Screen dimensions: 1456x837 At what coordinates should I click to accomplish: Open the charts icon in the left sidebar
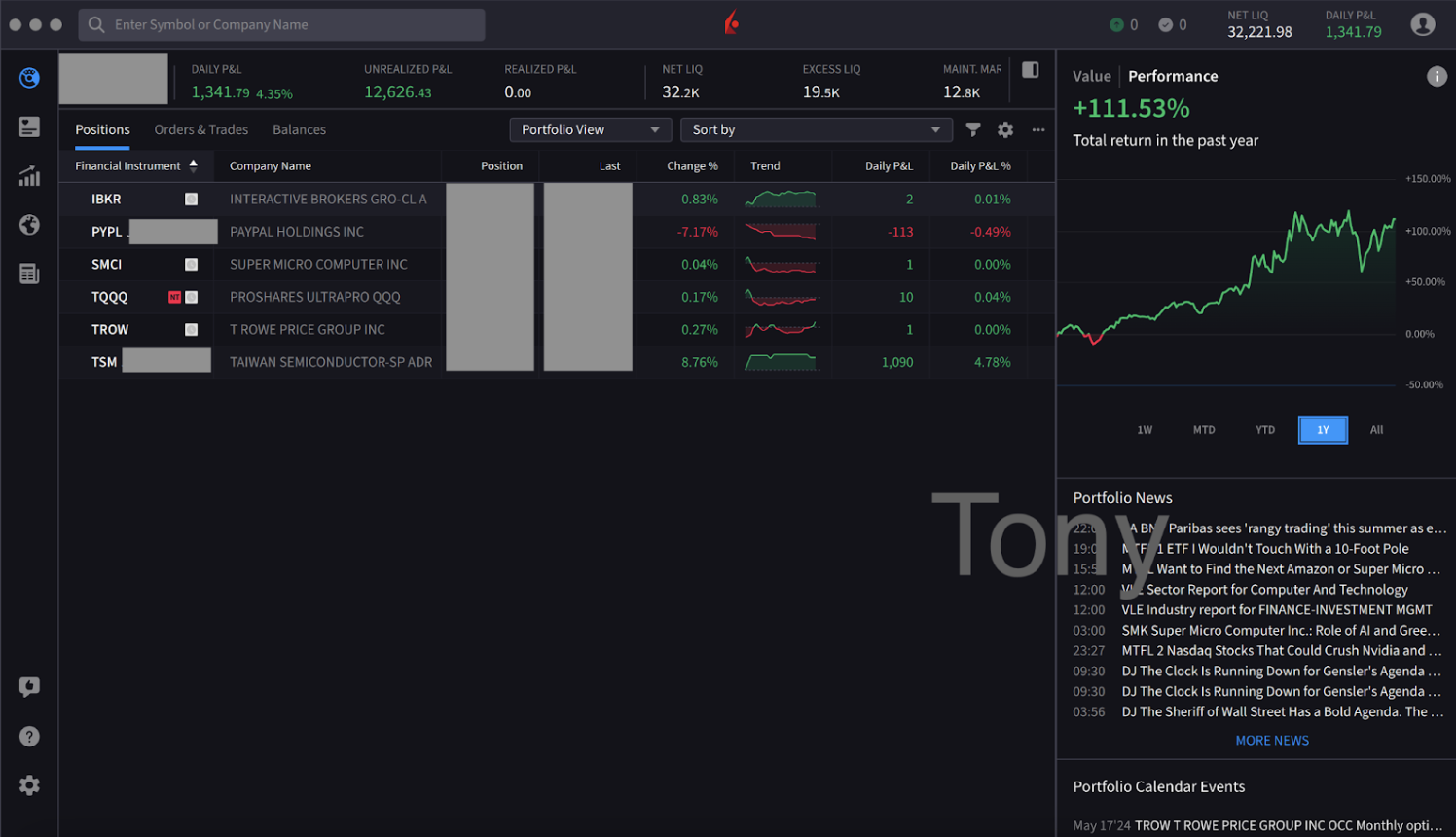(29, 176)
